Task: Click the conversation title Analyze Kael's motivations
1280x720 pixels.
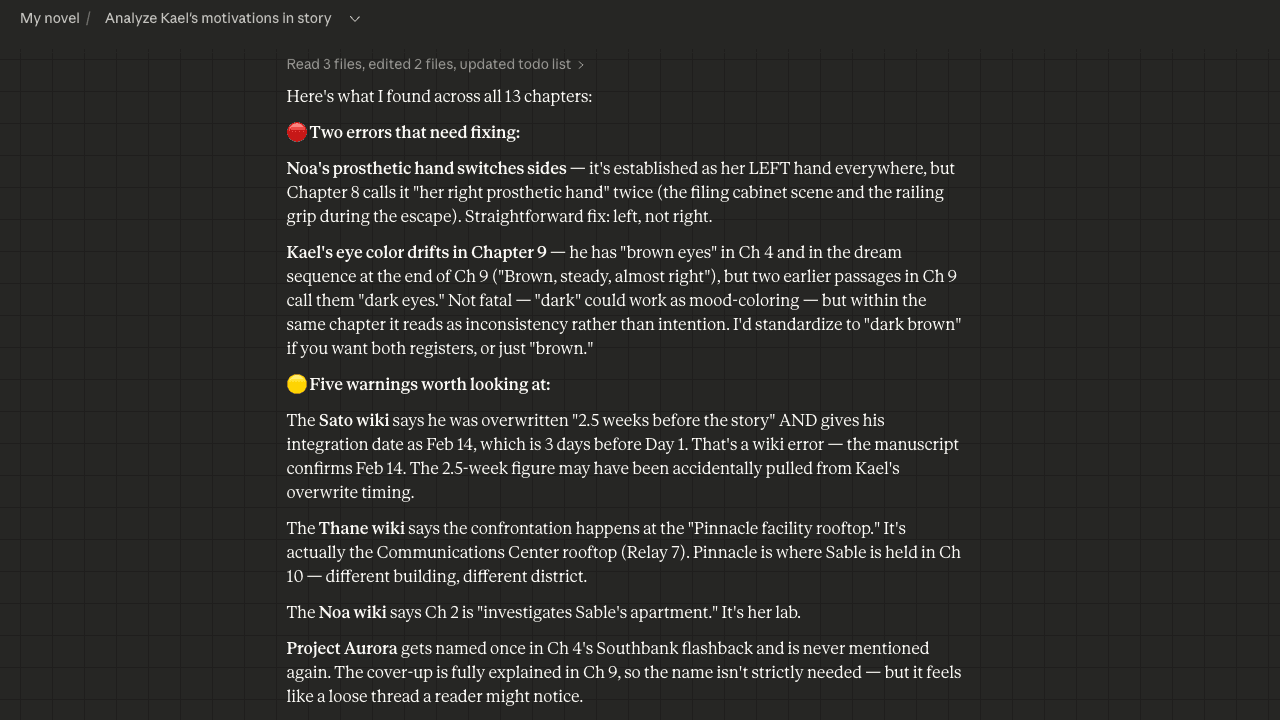Action: click(218, 18)
